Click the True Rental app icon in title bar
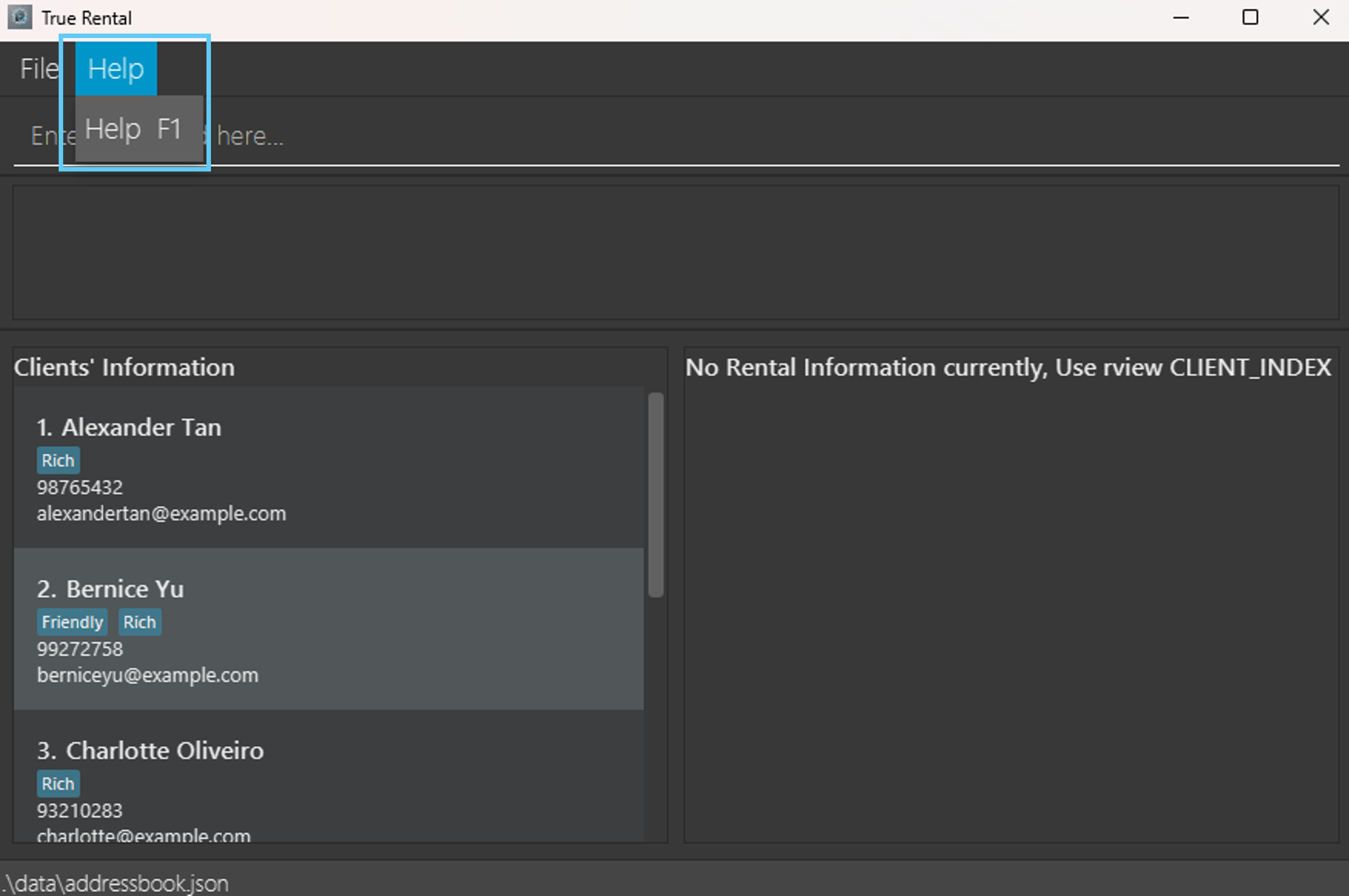 pyautogui.click(x=19, y=17)
